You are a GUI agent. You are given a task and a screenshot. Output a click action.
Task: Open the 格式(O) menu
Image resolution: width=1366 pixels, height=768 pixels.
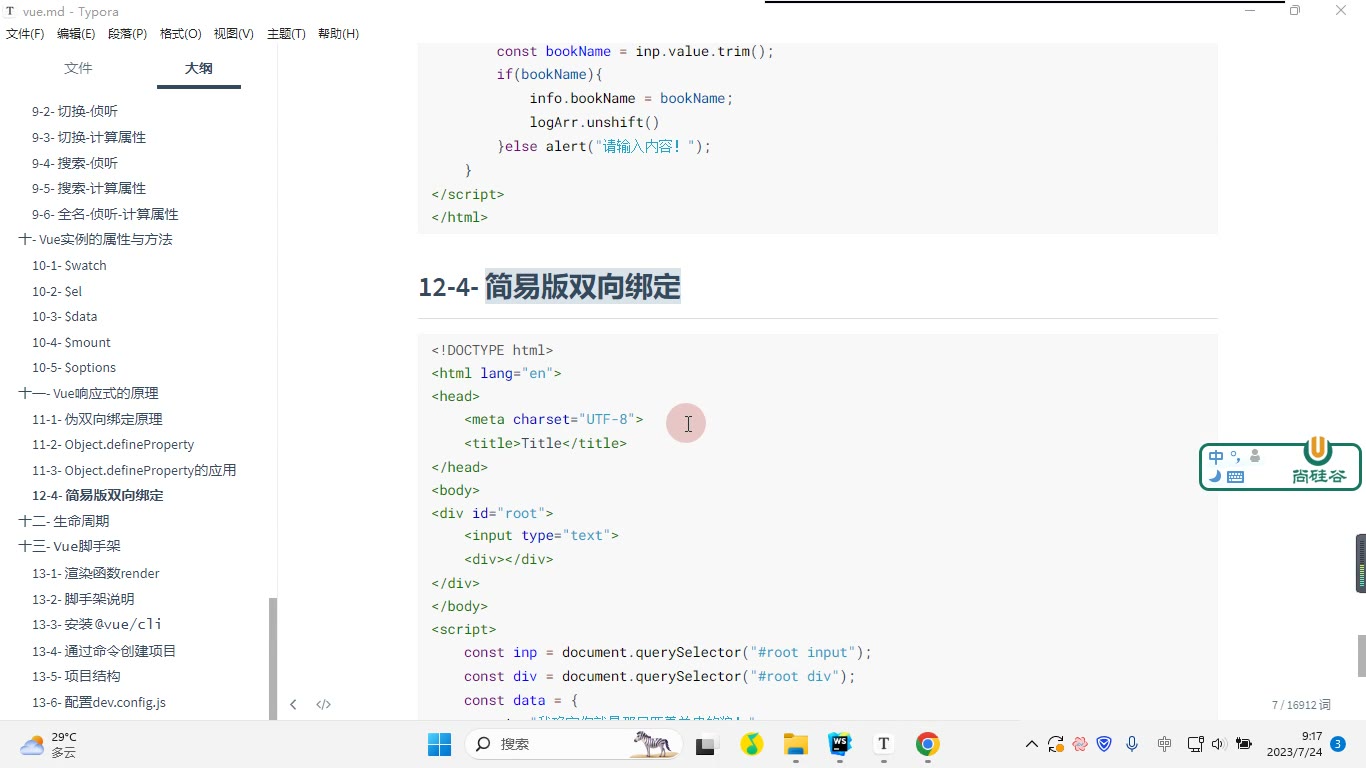[181, 34]
